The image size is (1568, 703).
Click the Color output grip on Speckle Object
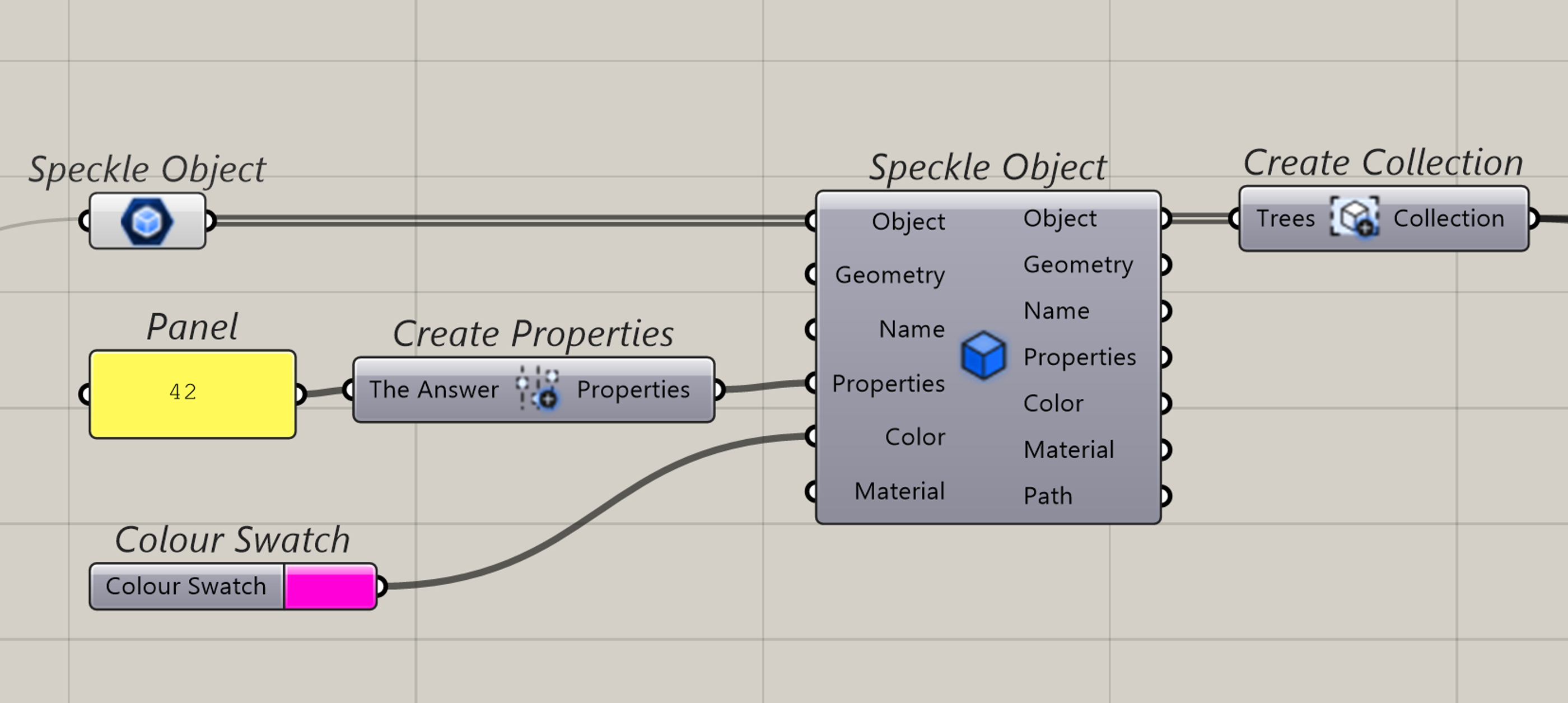[x=1164, y=403]
